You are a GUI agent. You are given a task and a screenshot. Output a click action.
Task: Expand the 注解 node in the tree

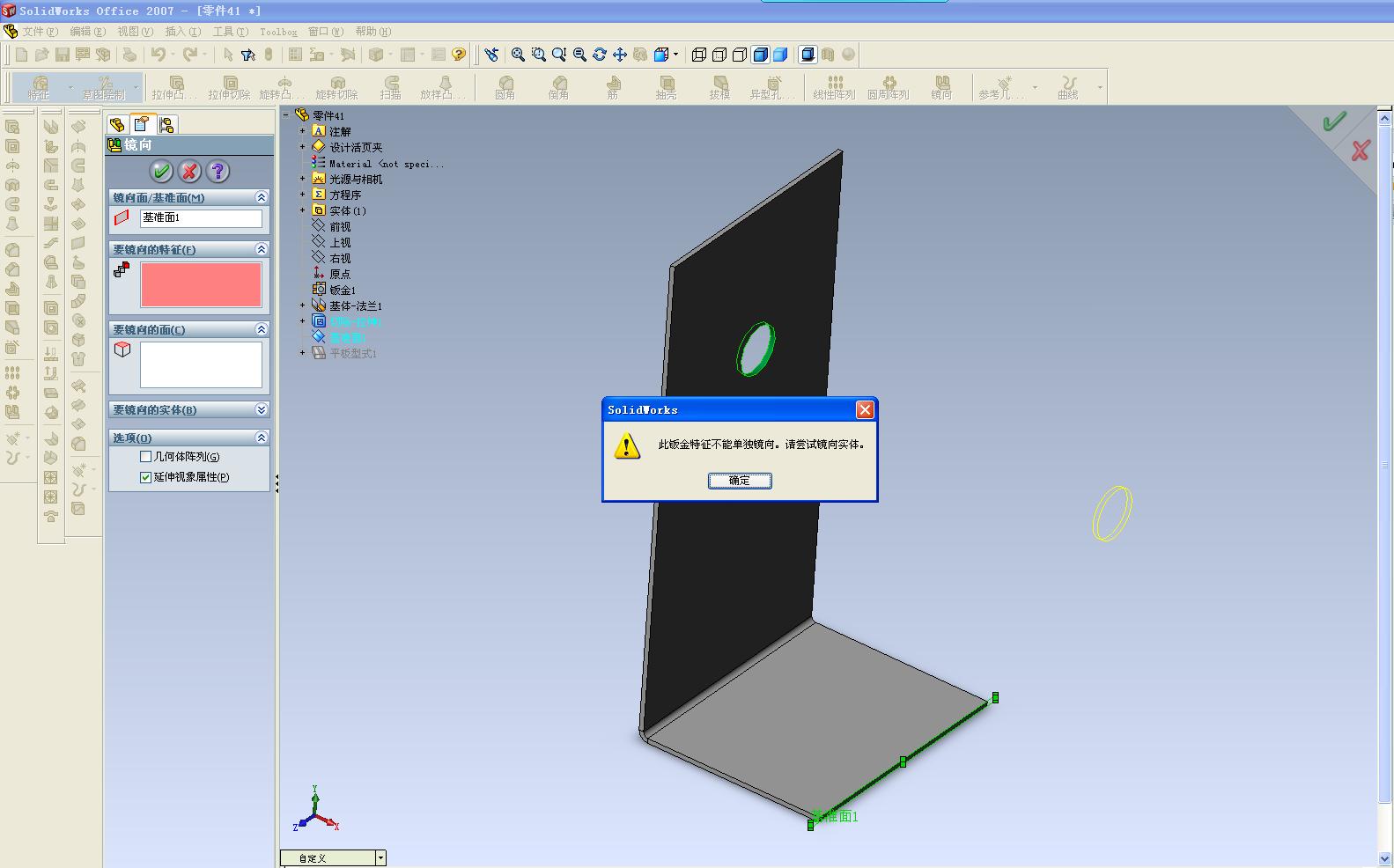[302, 131]
